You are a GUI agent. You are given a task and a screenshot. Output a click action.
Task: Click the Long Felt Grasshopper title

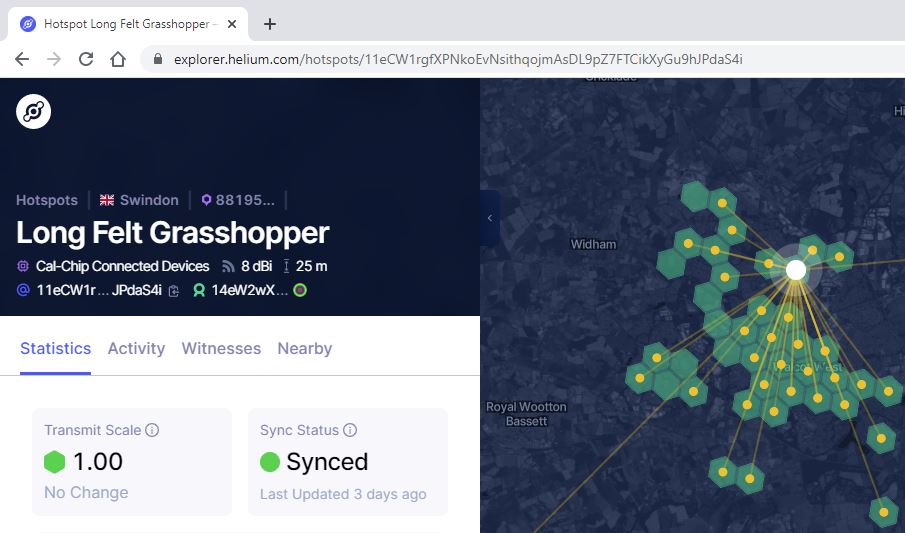(x=173, y=233)
